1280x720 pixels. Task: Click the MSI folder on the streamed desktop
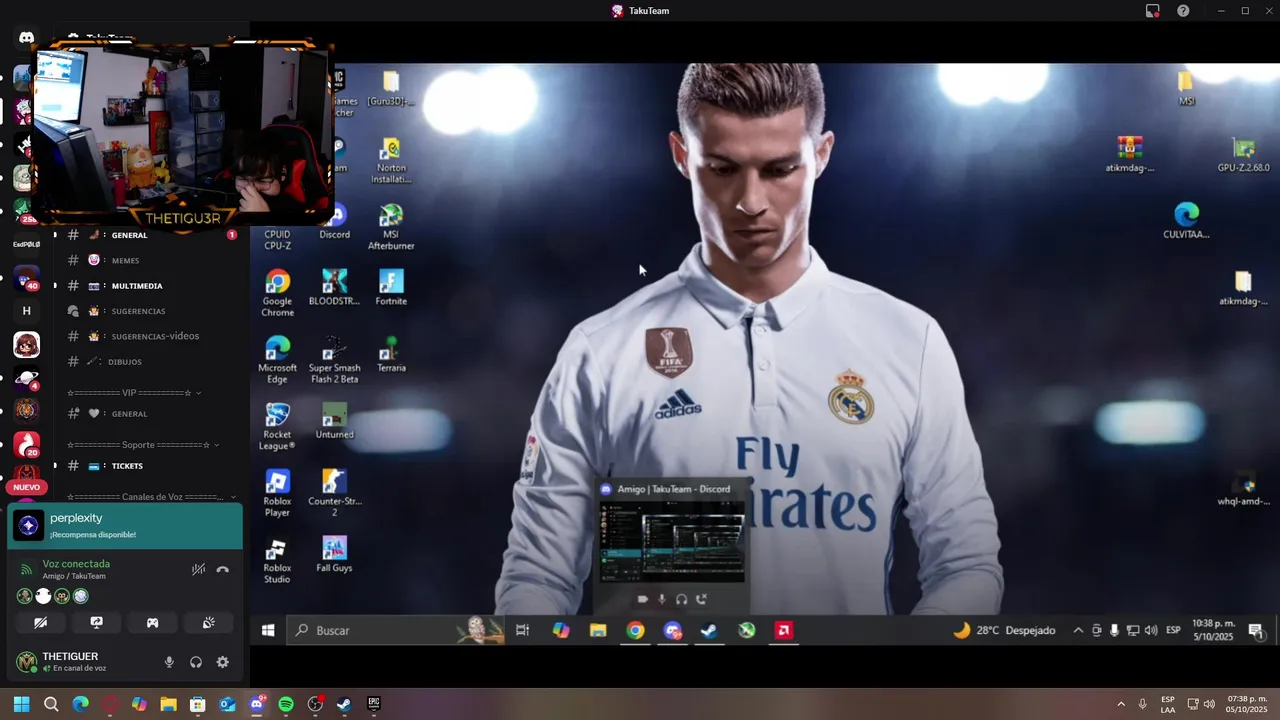click(1186, 88)
